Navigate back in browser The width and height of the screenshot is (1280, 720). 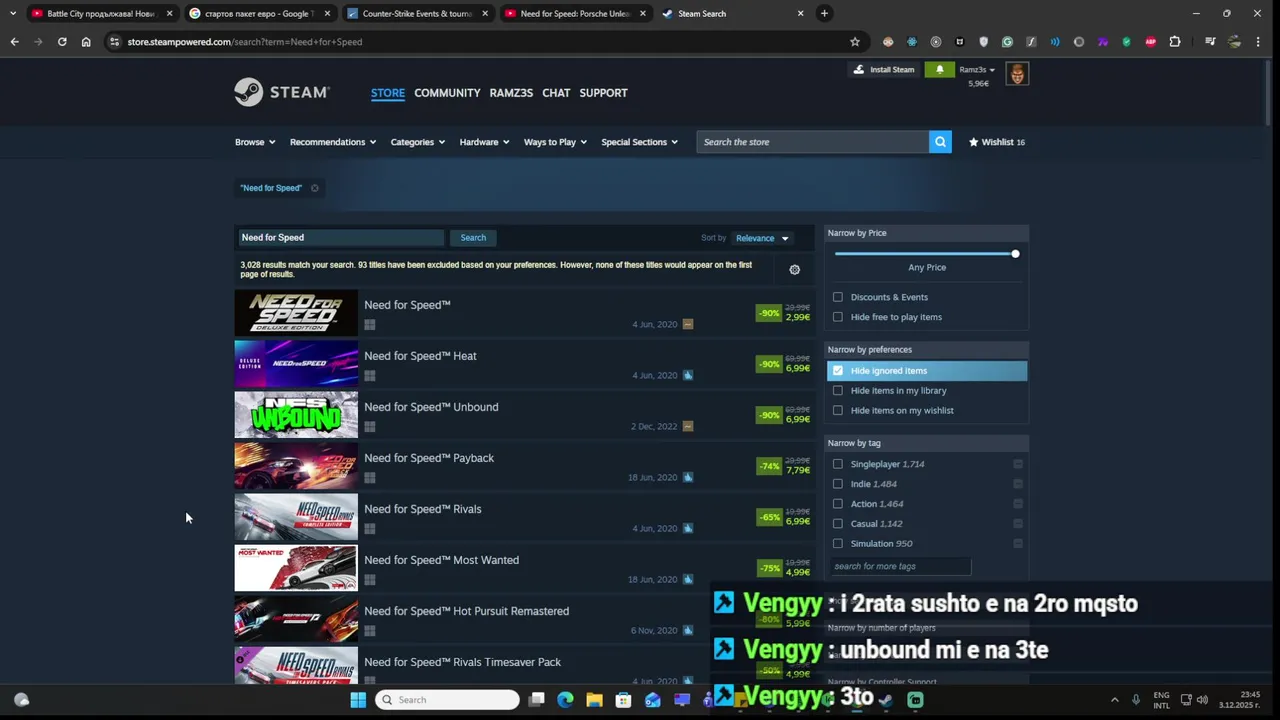point(14,42)
